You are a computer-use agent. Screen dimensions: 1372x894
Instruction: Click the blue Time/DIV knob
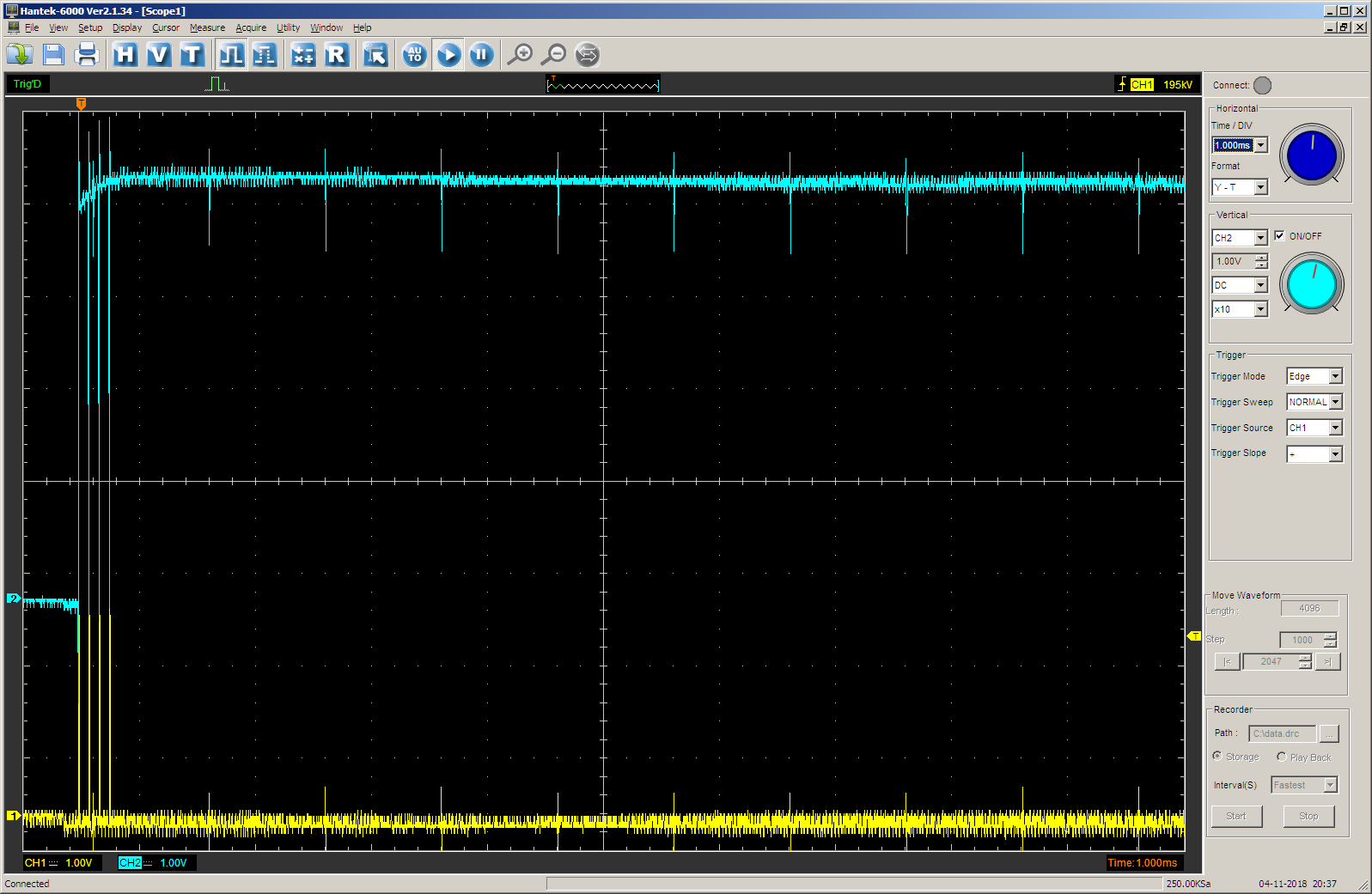1312,155
